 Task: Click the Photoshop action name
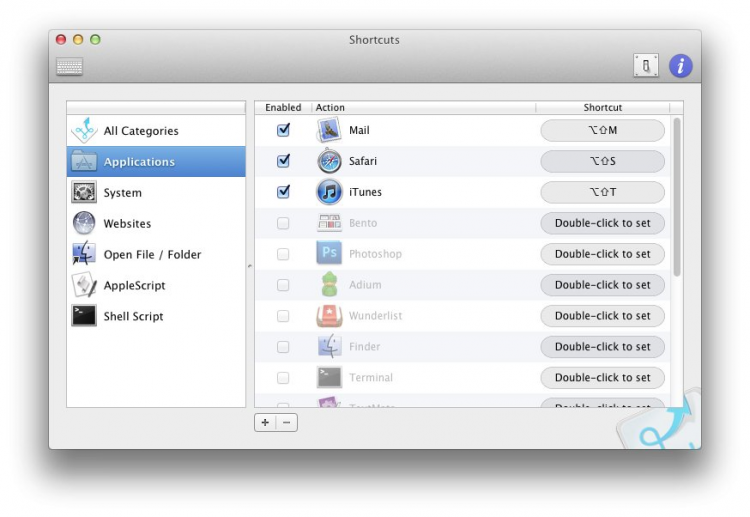[375, 254]
